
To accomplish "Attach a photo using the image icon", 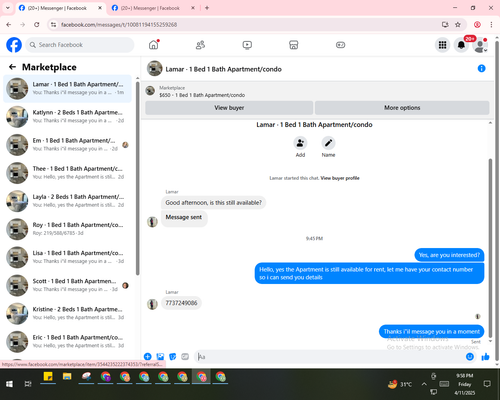I will click(x=160, y=357).
